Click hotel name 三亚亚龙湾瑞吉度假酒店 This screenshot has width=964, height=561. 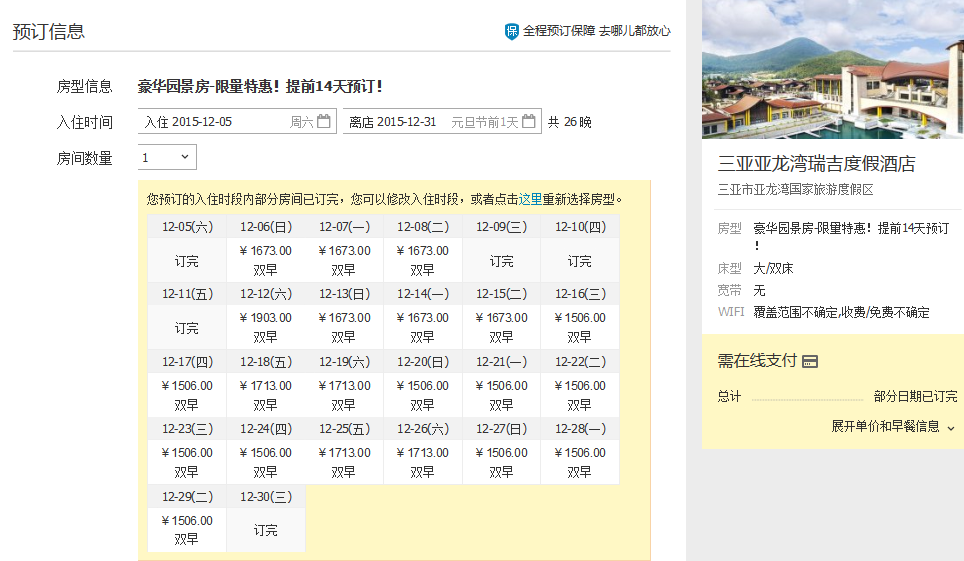(x=816, y=164)
